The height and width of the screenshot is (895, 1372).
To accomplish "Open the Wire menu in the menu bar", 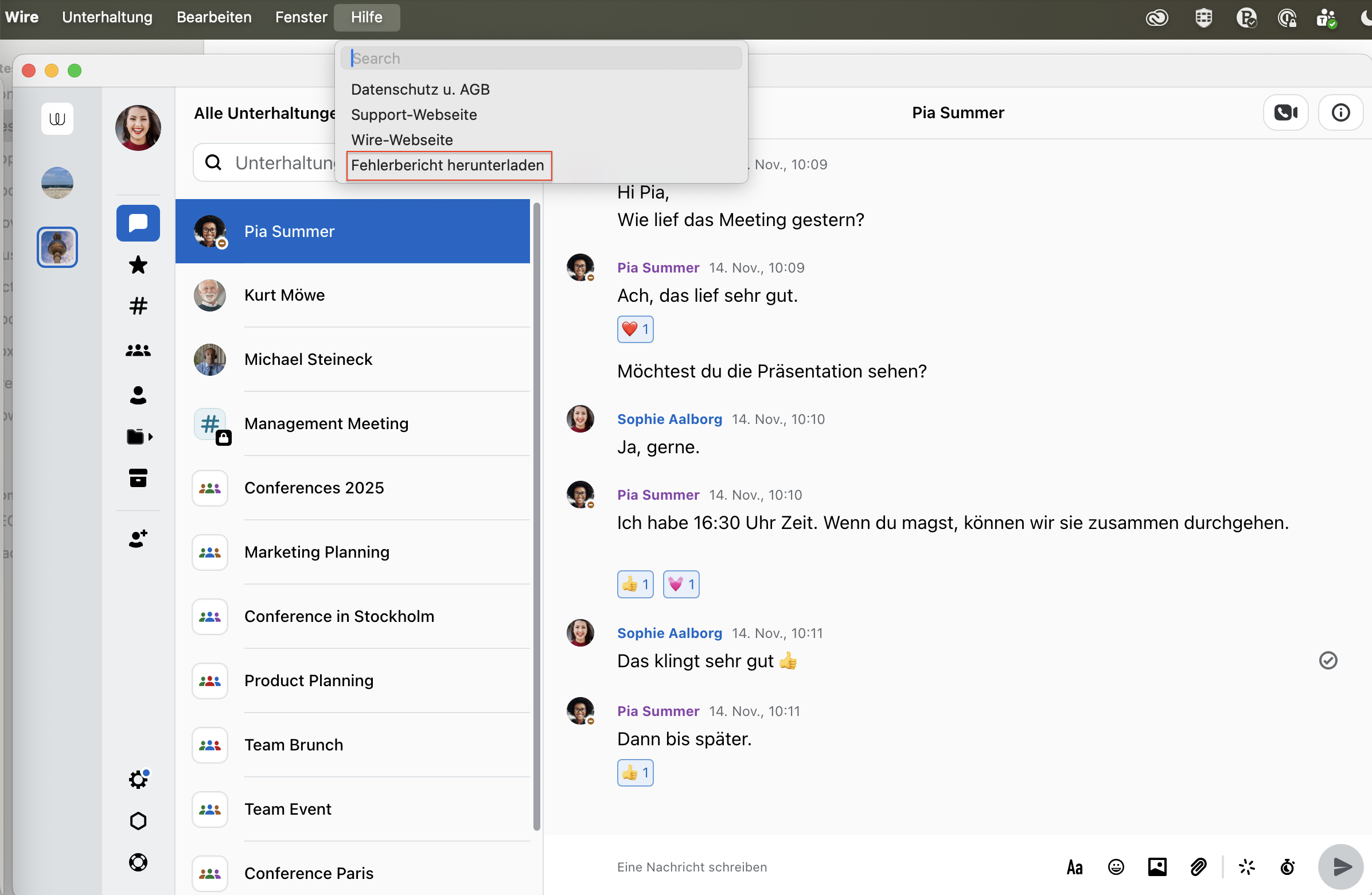I will pos(22,17).
